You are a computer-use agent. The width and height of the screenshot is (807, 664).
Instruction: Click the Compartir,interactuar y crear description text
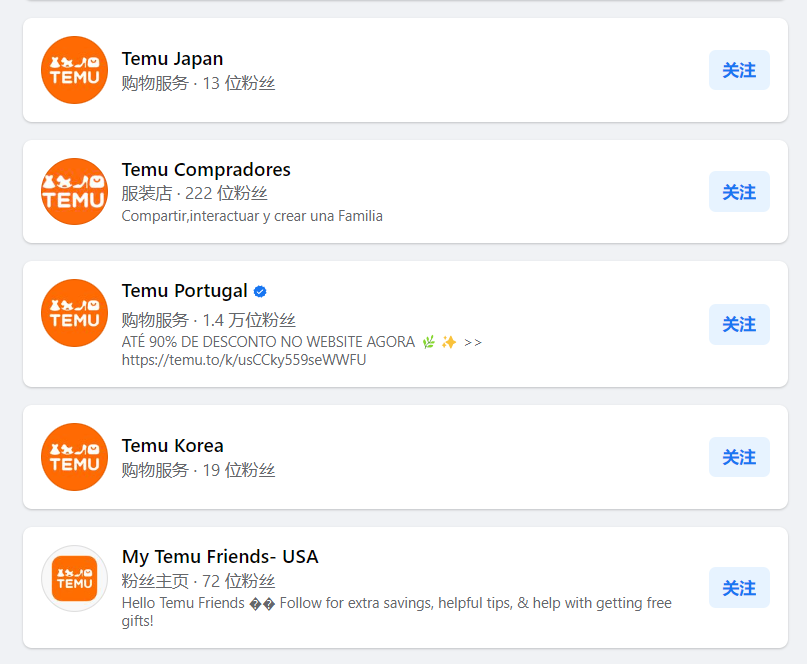click(x=252, y=216)
